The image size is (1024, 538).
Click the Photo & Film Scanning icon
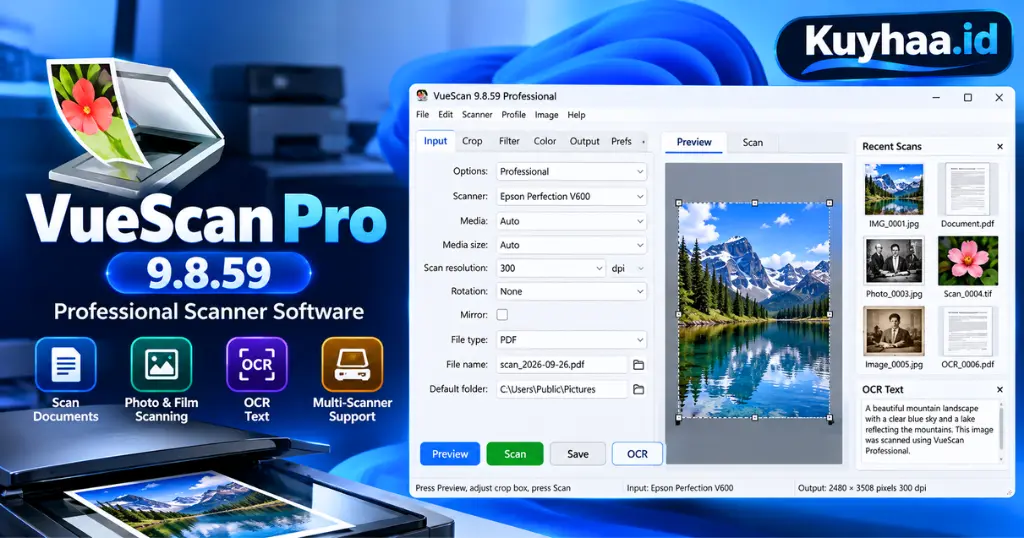point(161,364)
